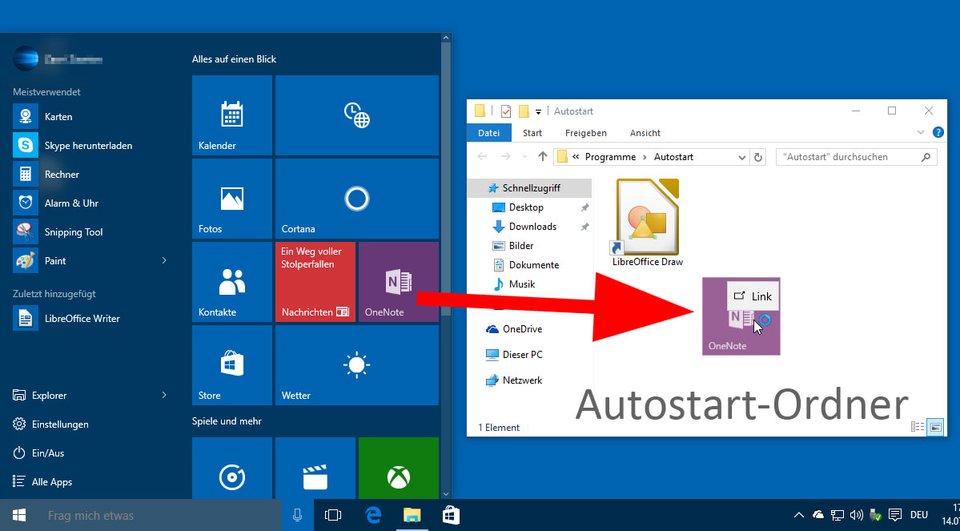Open the Nachrichten news tile
This screenshot has width=960, height=531.
pos(315,282)
